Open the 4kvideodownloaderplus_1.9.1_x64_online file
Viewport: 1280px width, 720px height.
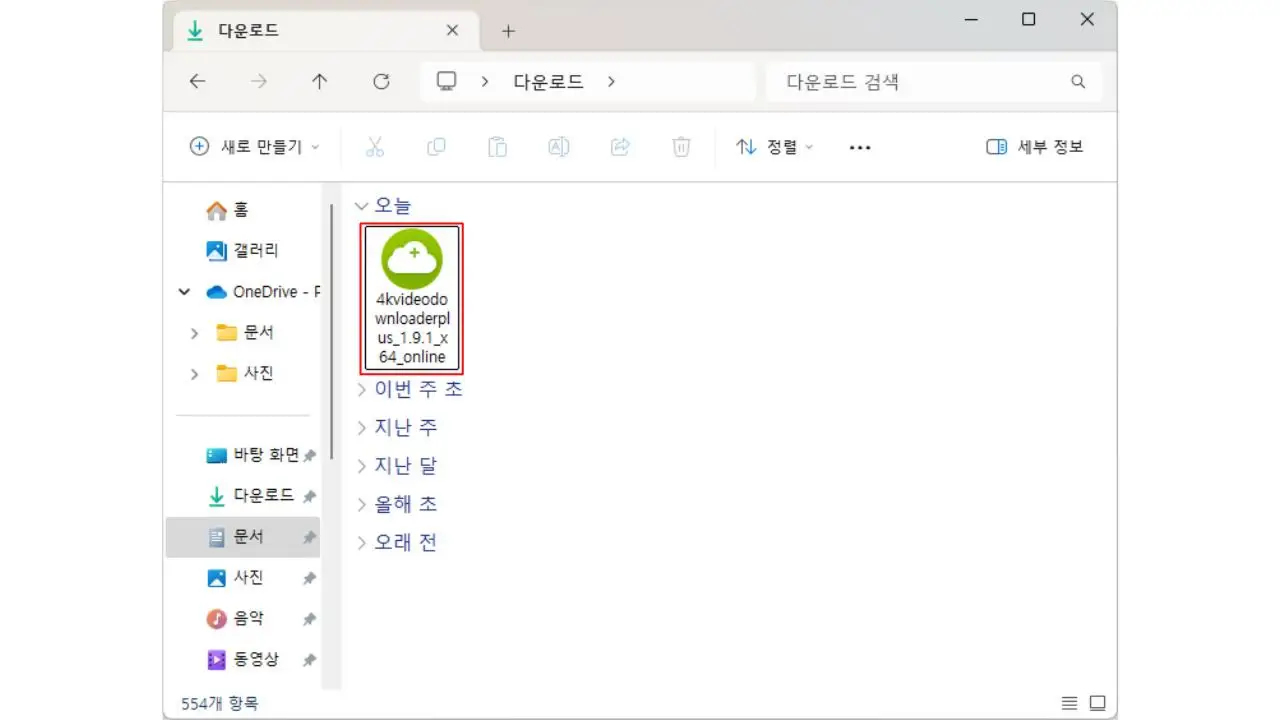coord(413,298)
